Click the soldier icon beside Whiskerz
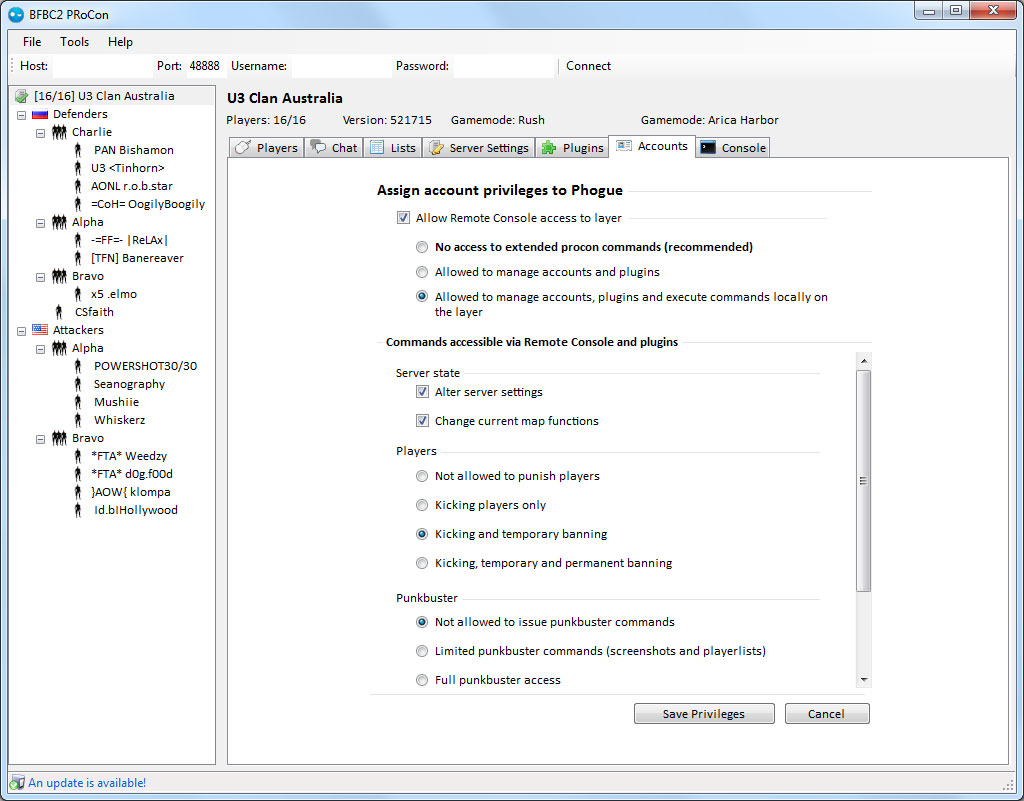This screenshot has width=1024, height=801. tap(78, 420)
